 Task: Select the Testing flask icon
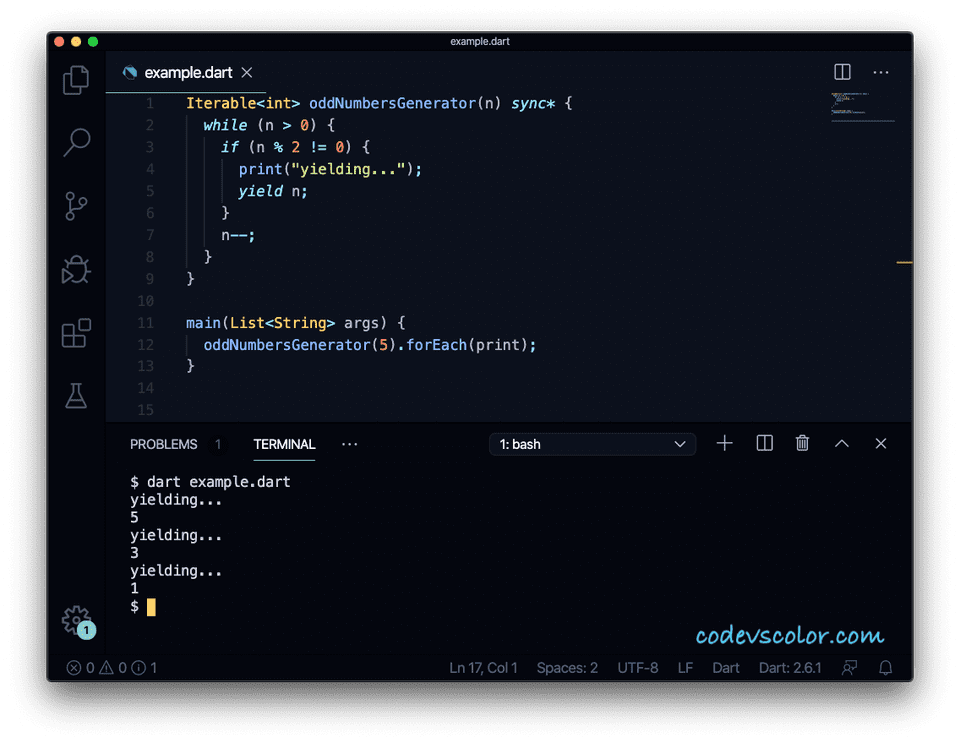click(75, 397)
